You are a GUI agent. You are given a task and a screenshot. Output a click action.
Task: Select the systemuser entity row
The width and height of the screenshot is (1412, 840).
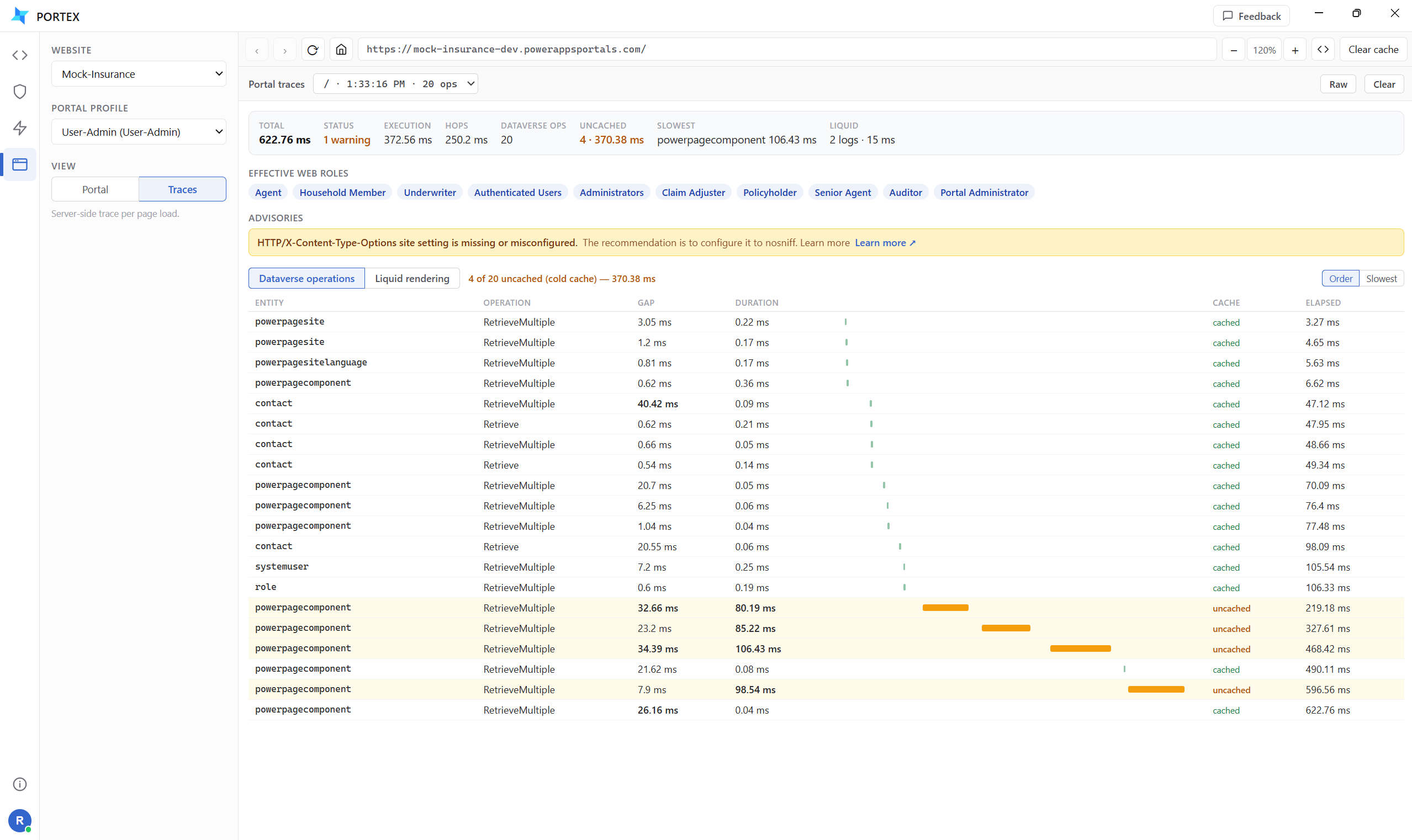click(826, 567)
